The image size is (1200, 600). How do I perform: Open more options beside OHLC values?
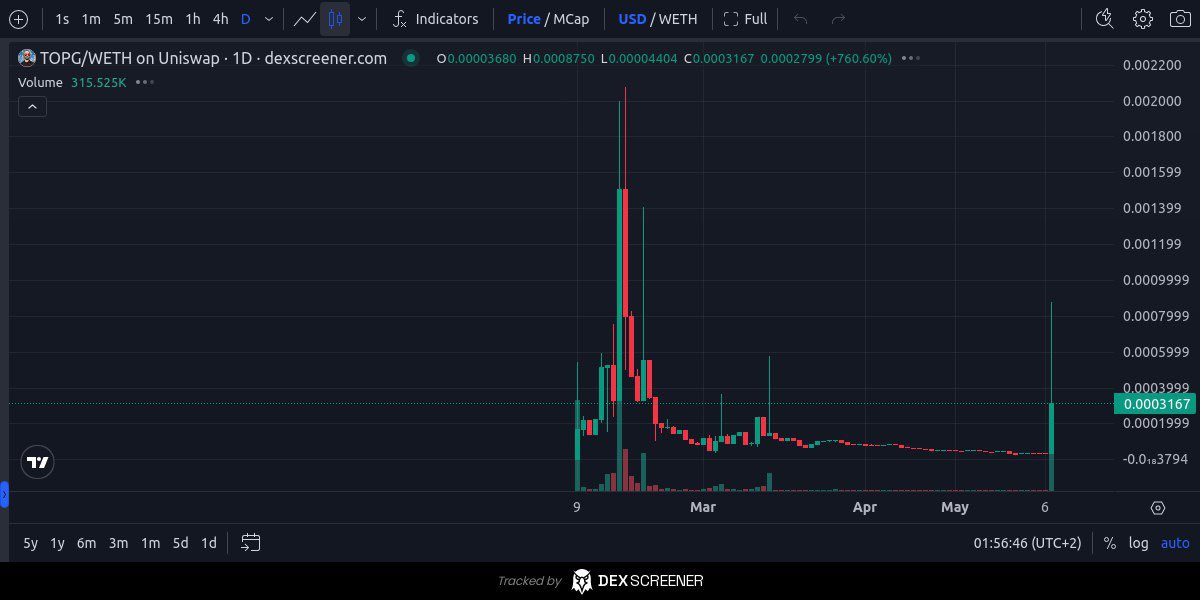(x=909, y=58)
